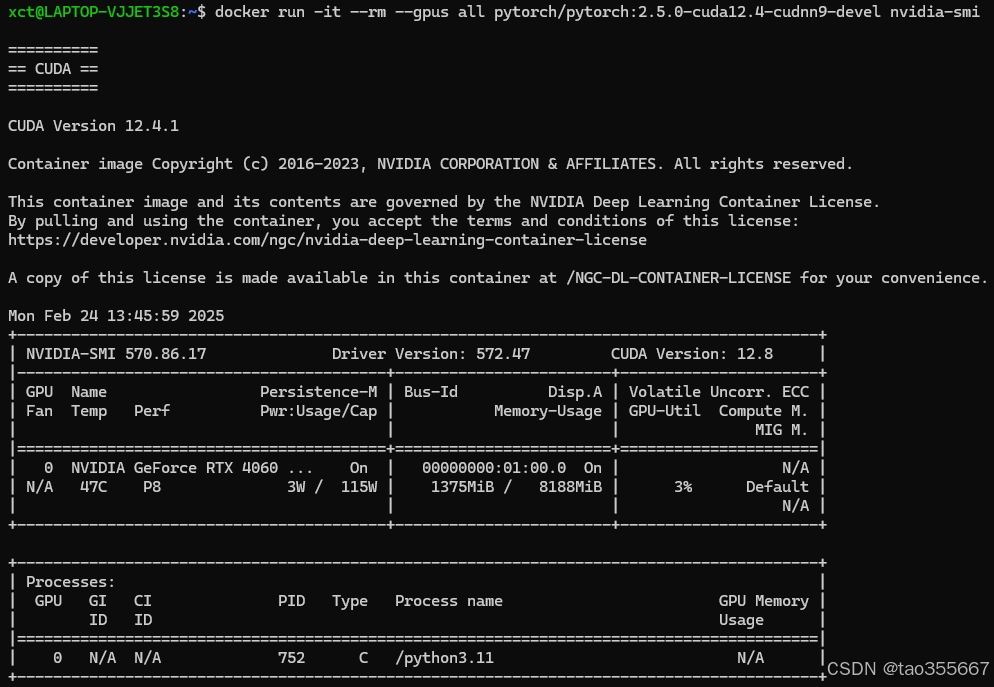
Task: Click the Bus-Id value 00000000:01:00.0
Action: (x=494, y=468)
